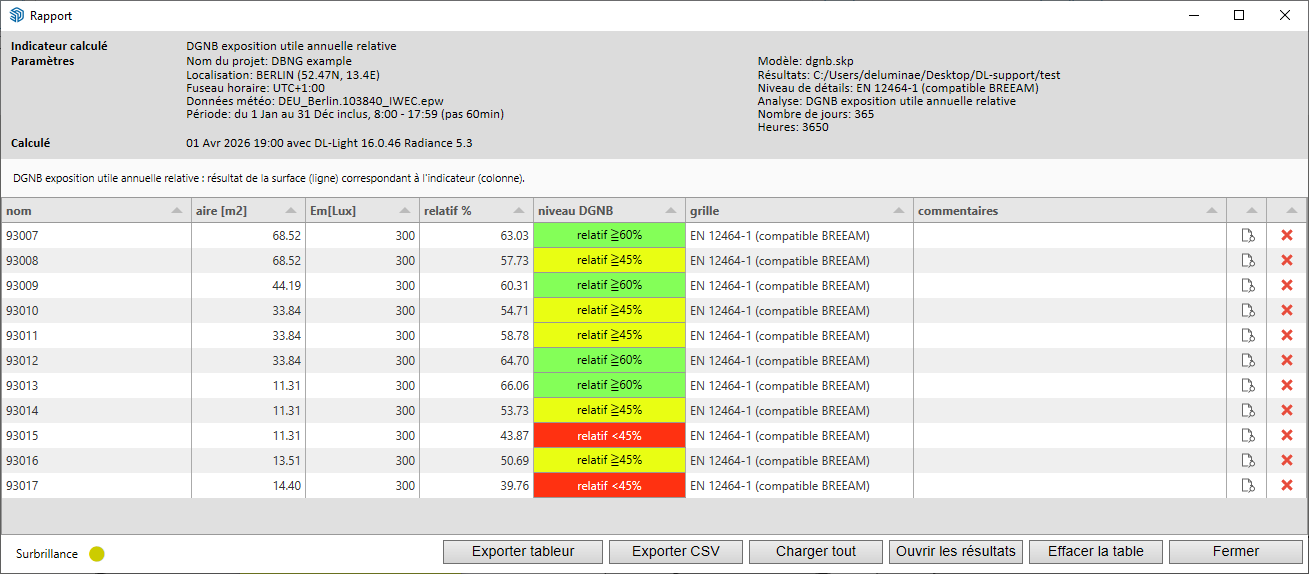1309x574 pixels.
Task: Select the name cell 93009
Action: (96, 286)
